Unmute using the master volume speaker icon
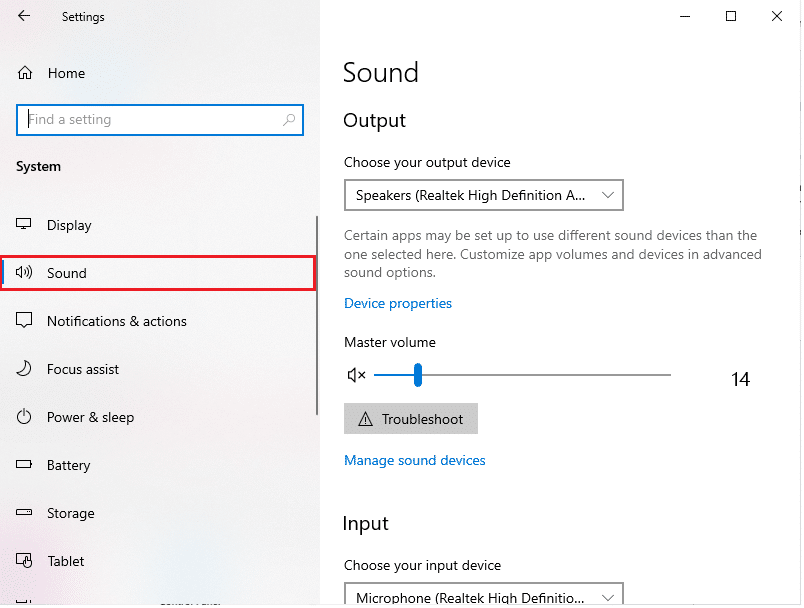804x608 pixels. (356, 375)
